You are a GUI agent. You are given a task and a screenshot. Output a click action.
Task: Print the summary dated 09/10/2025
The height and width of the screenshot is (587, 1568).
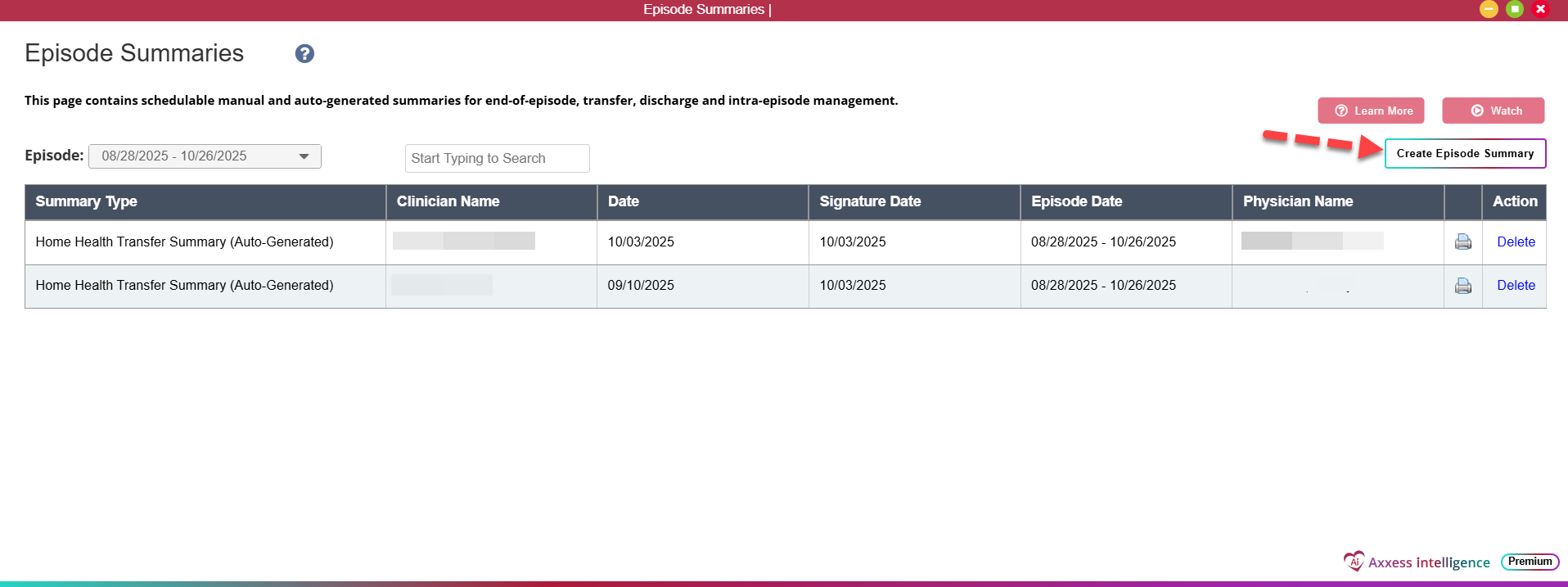pos(1462,286)
